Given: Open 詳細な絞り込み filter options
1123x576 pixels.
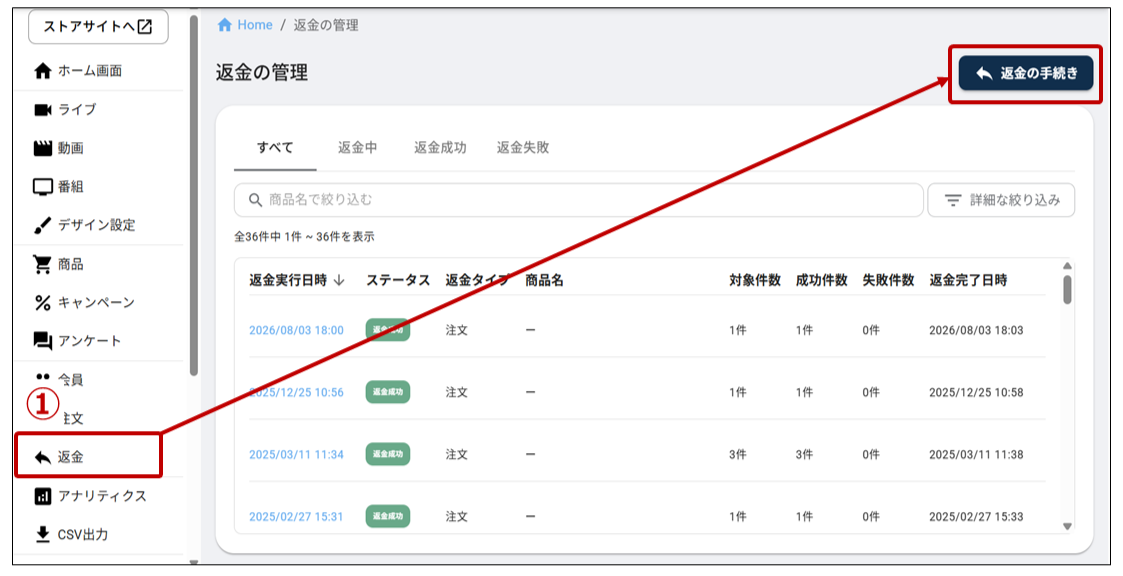Looking at the screenshot, I should tap(1001, 201).
